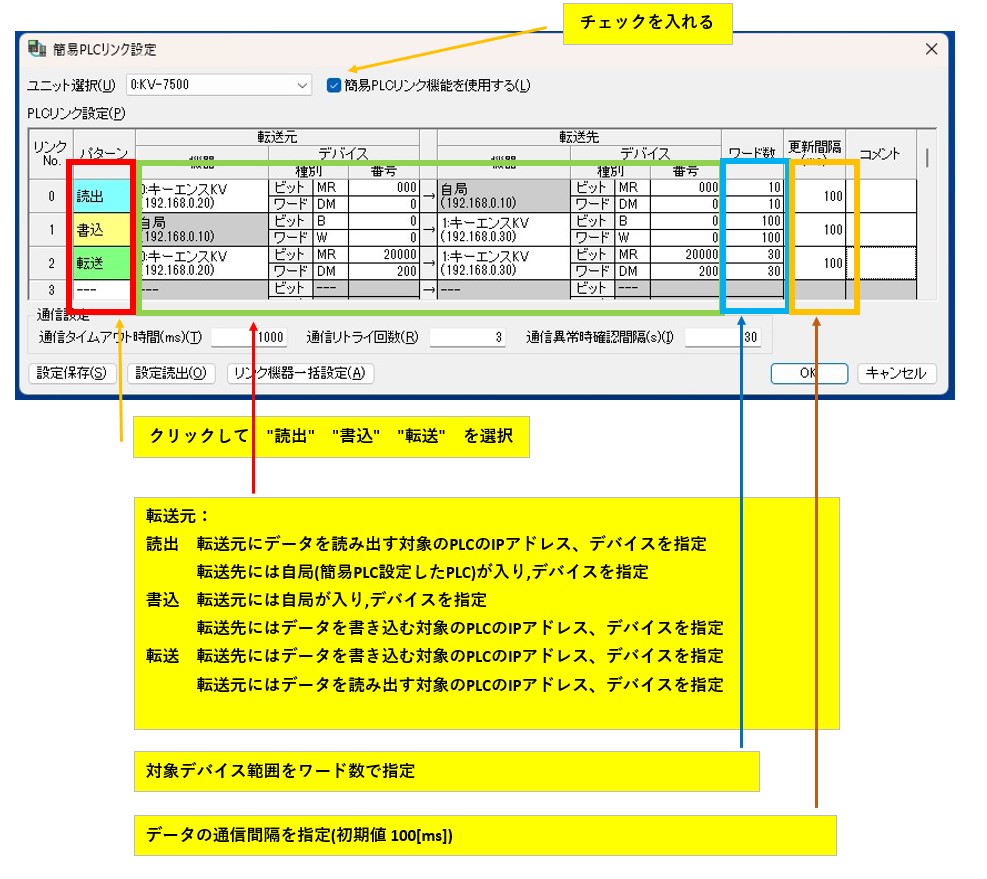
Task: Click the empty pattern cell in link 3
Action: 102,289
